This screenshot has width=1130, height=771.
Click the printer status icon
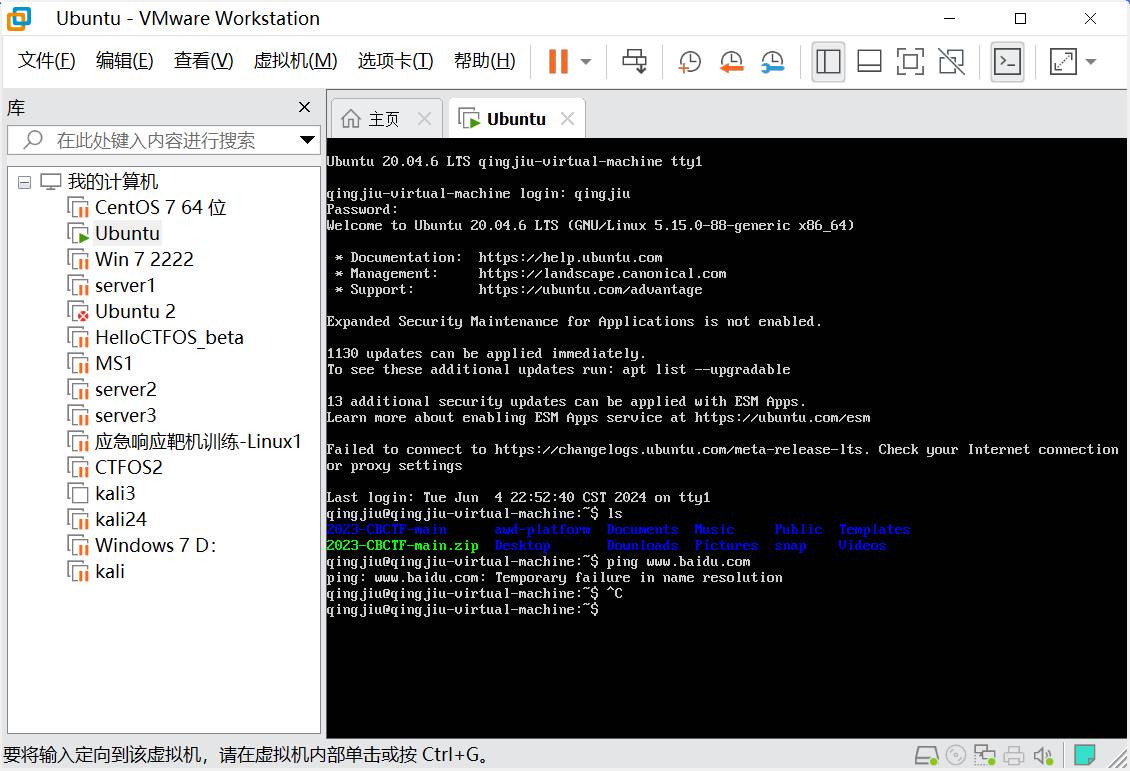[x=1014, y=755]
